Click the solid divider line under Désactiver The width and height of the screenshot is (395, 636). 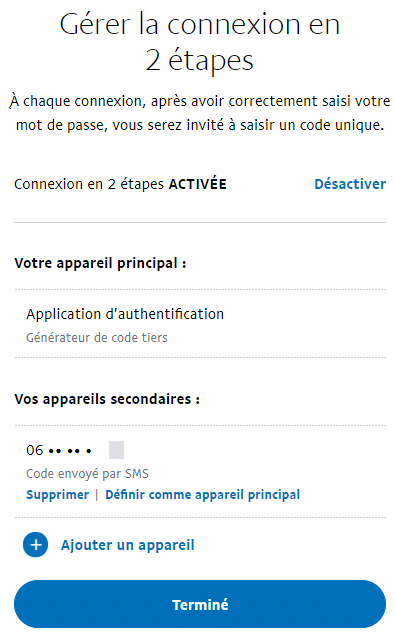coord(200,222)
